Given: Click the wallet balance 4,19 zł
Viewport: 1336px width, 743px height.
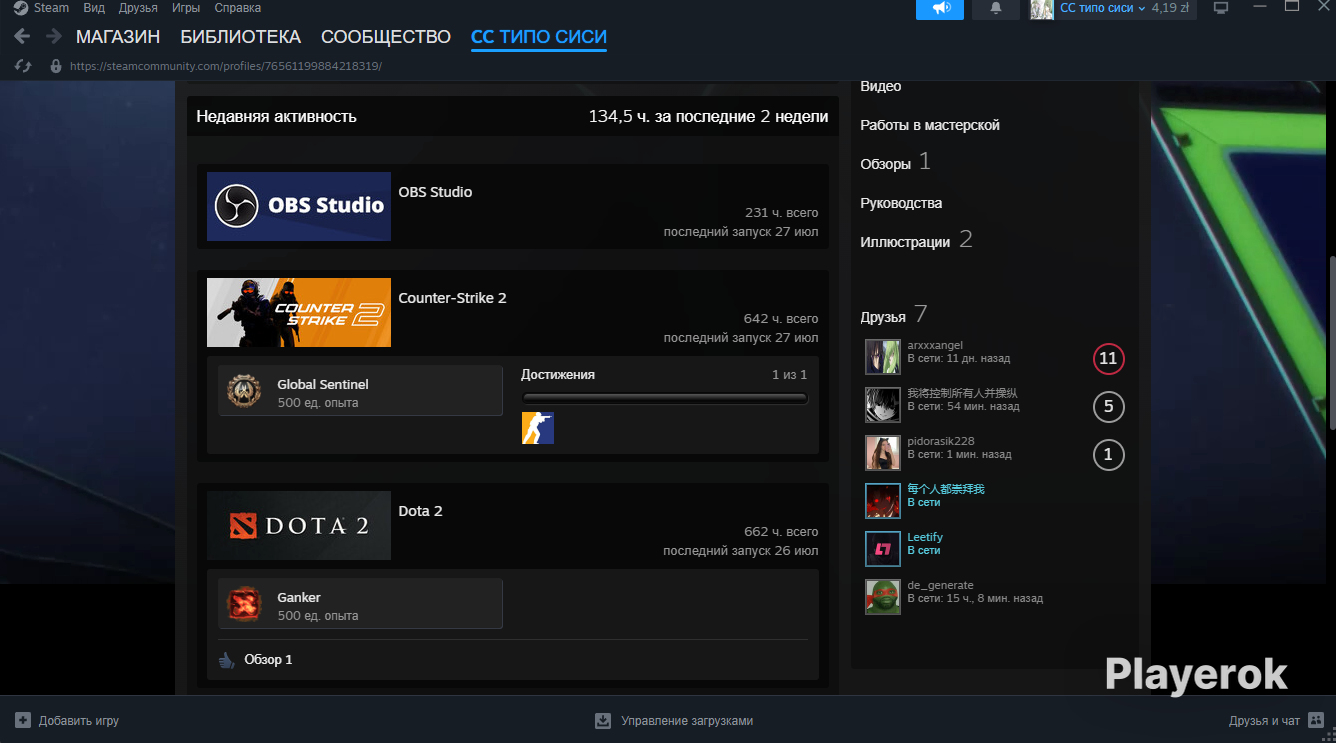Looking at the screenshot, I should (x=1170, y=8).
